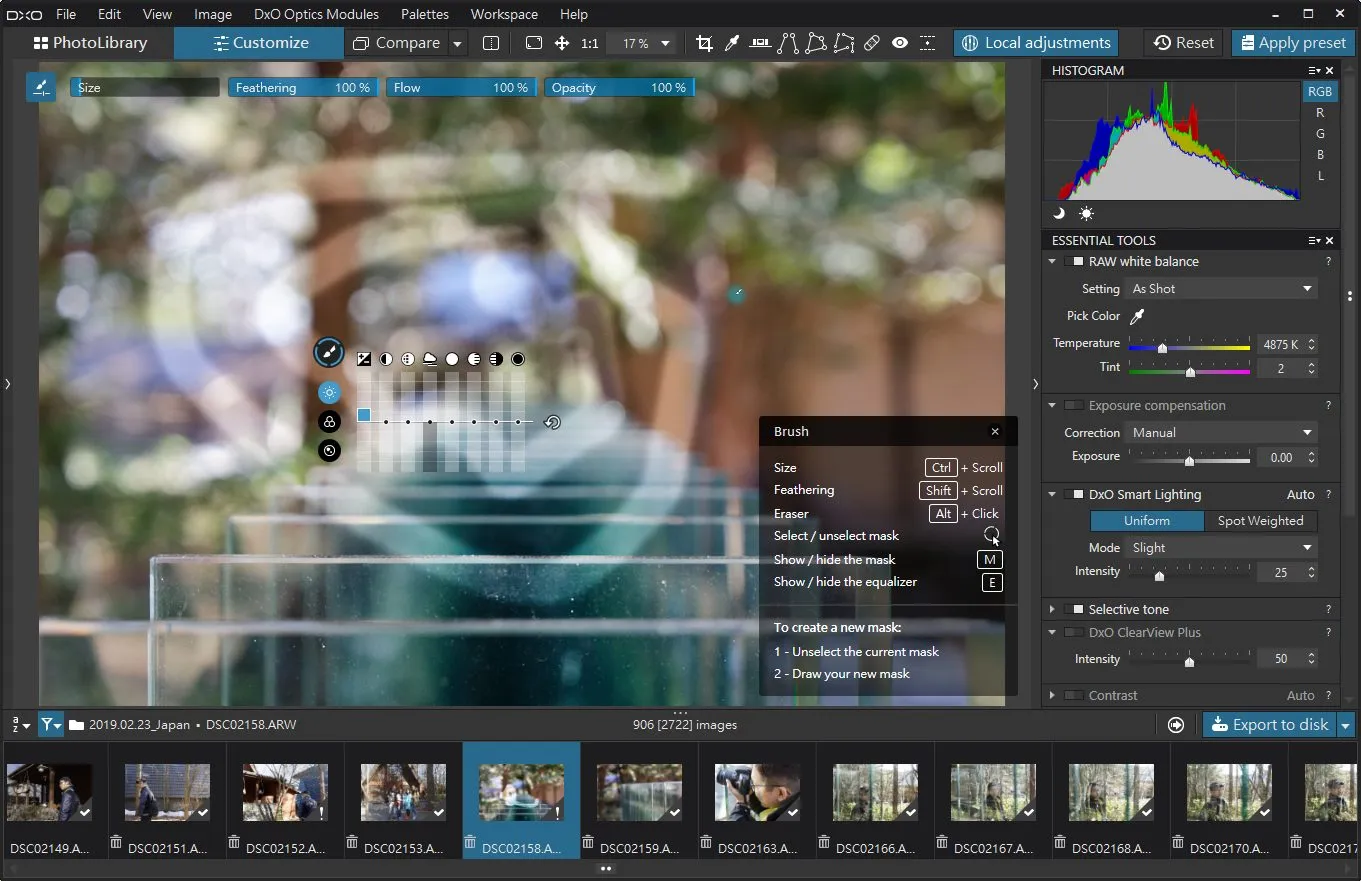The width and height of the screenshot is (1361, 881).
Task: Open the Palettes menu
Action: pos(425,14)
